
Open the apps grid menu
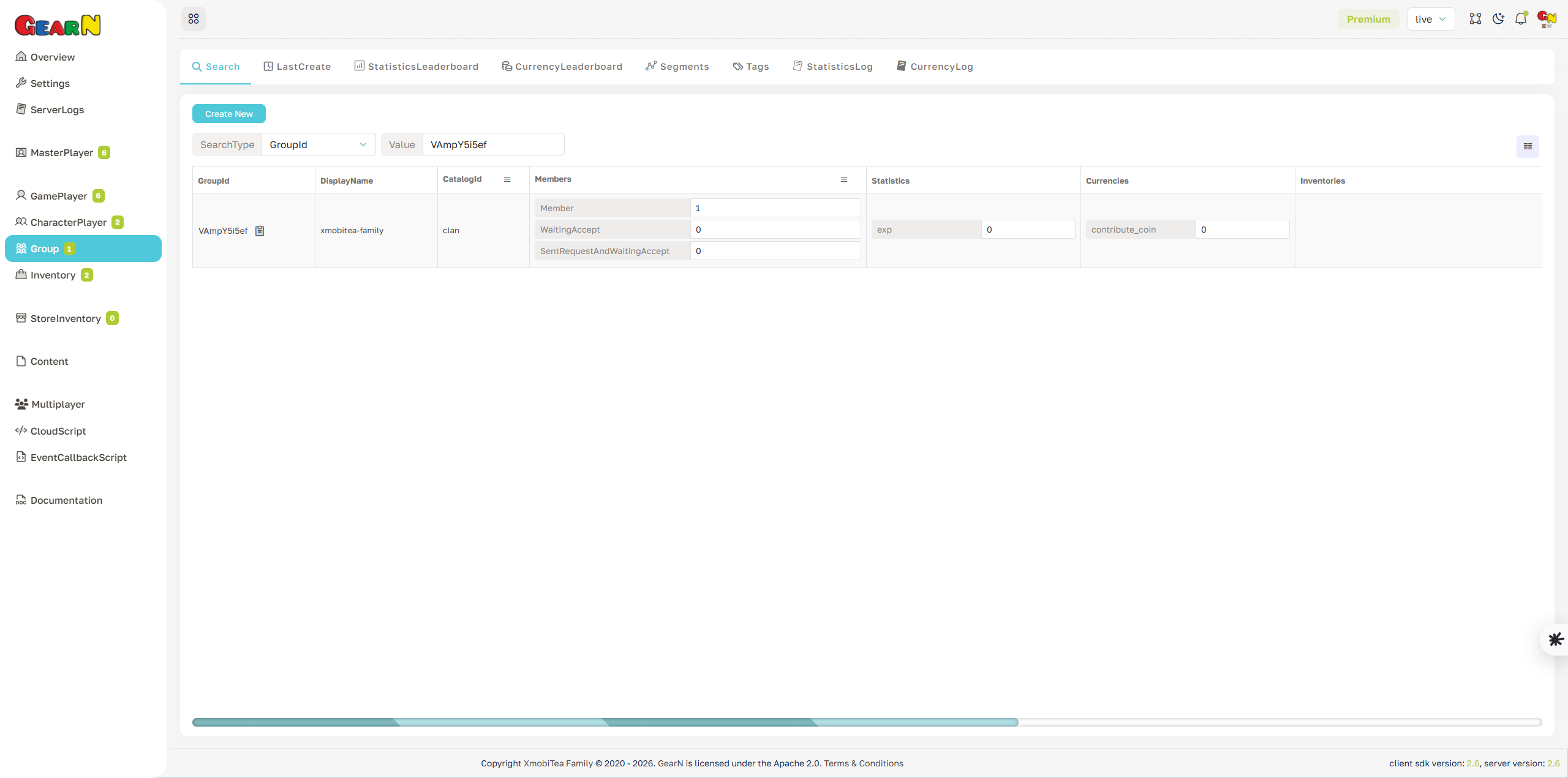[x=194, y=18]
